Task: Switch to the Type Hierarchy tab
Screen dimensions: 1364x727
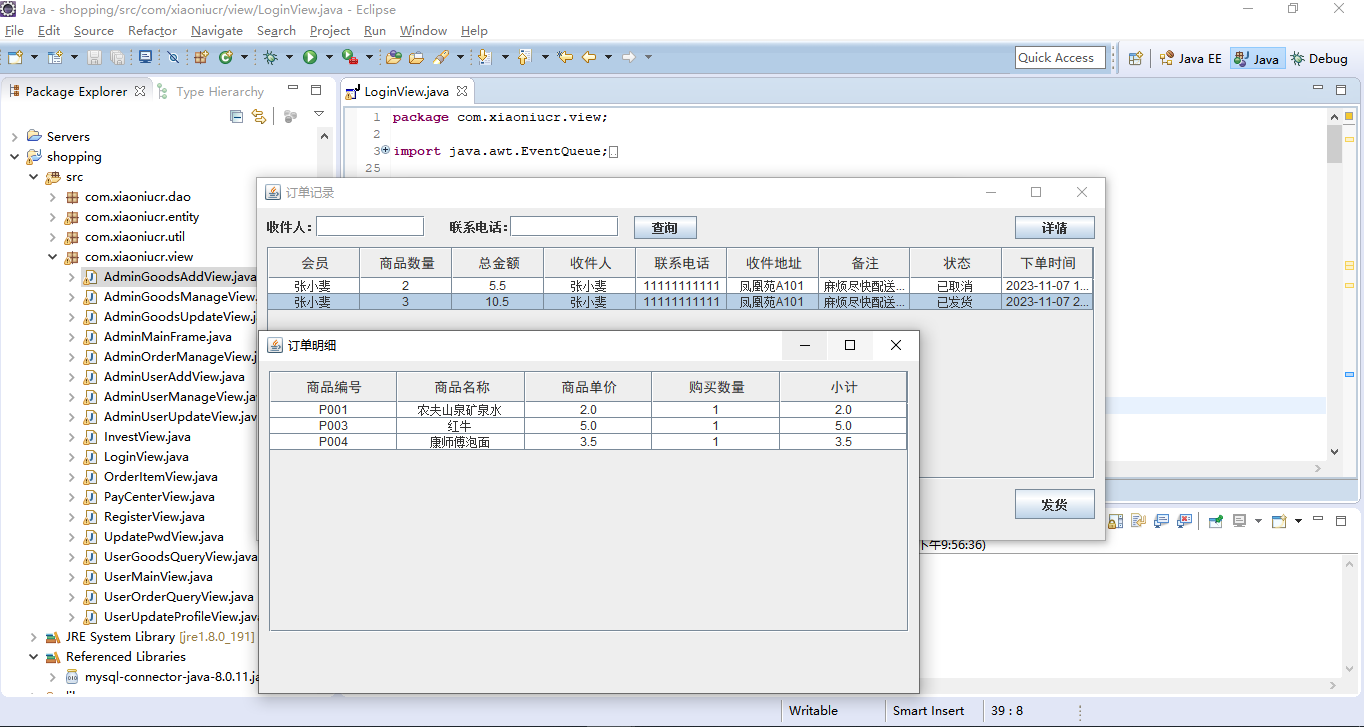Action: [x=210, y=91]
